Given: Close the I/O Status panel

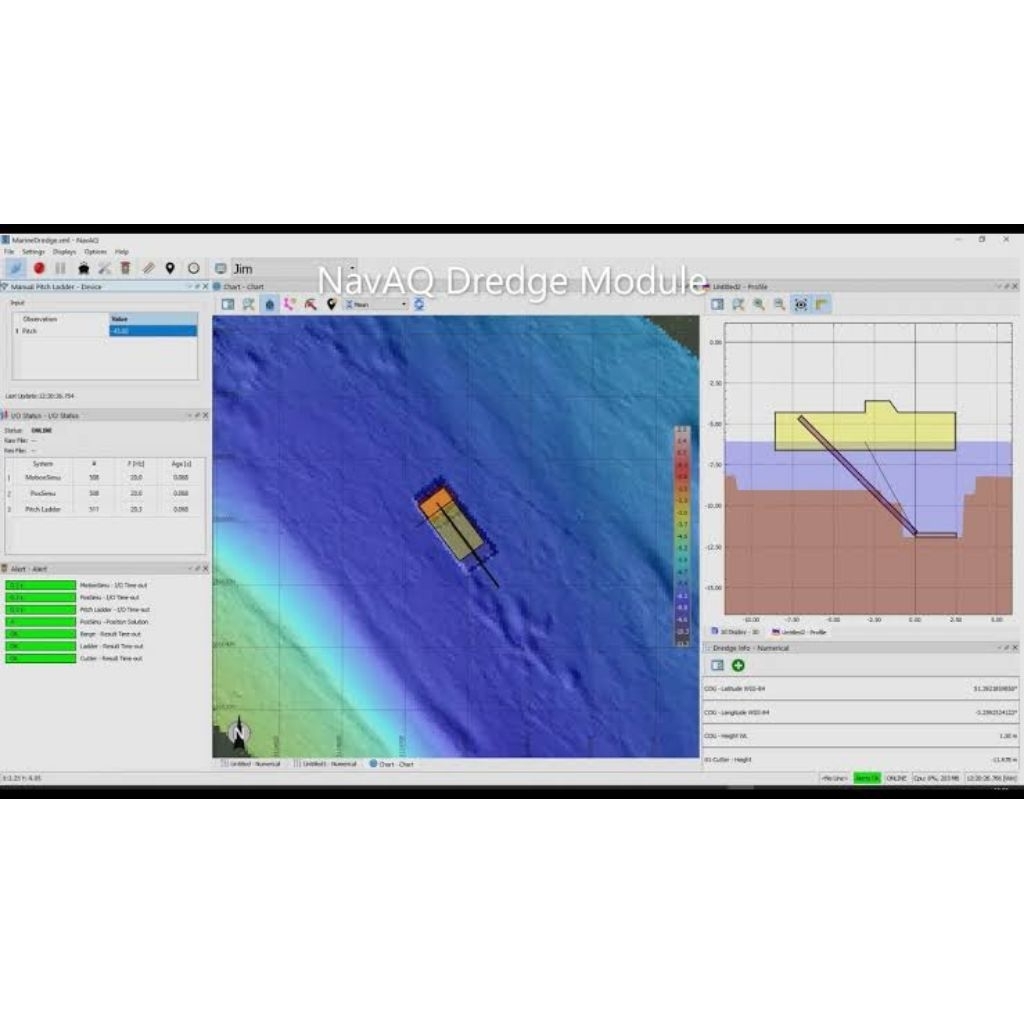Looking at the screenshot, I should 206,415.
